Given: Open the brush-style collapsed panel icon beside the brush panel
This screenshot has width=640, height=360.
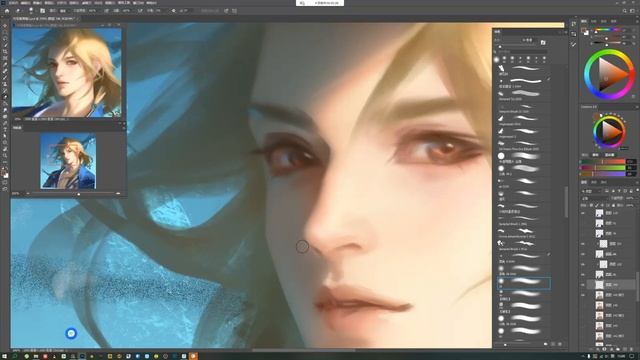Looking at the screenshot, I should tap(573, 44).
